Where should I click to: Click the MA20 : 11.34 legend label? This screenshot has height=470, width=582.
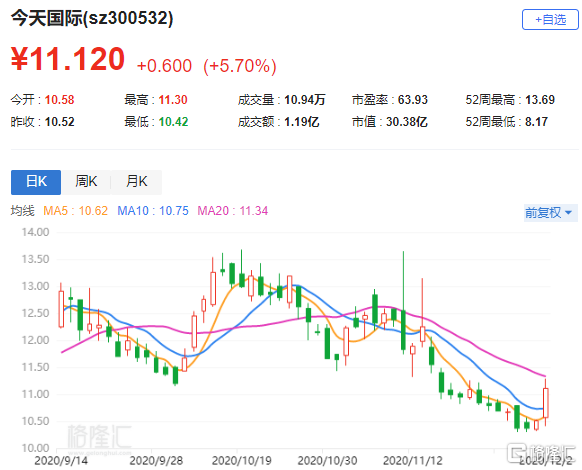point(233,211)
